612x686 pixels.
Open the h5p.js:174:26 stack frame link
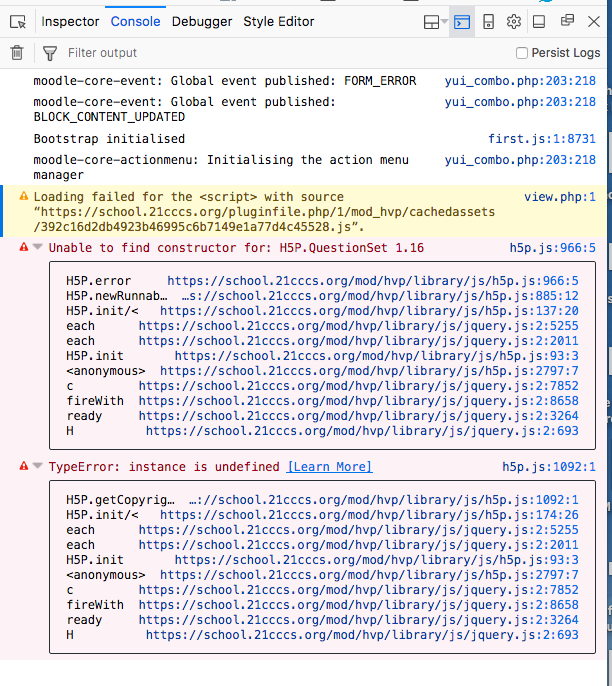point(369,515)
